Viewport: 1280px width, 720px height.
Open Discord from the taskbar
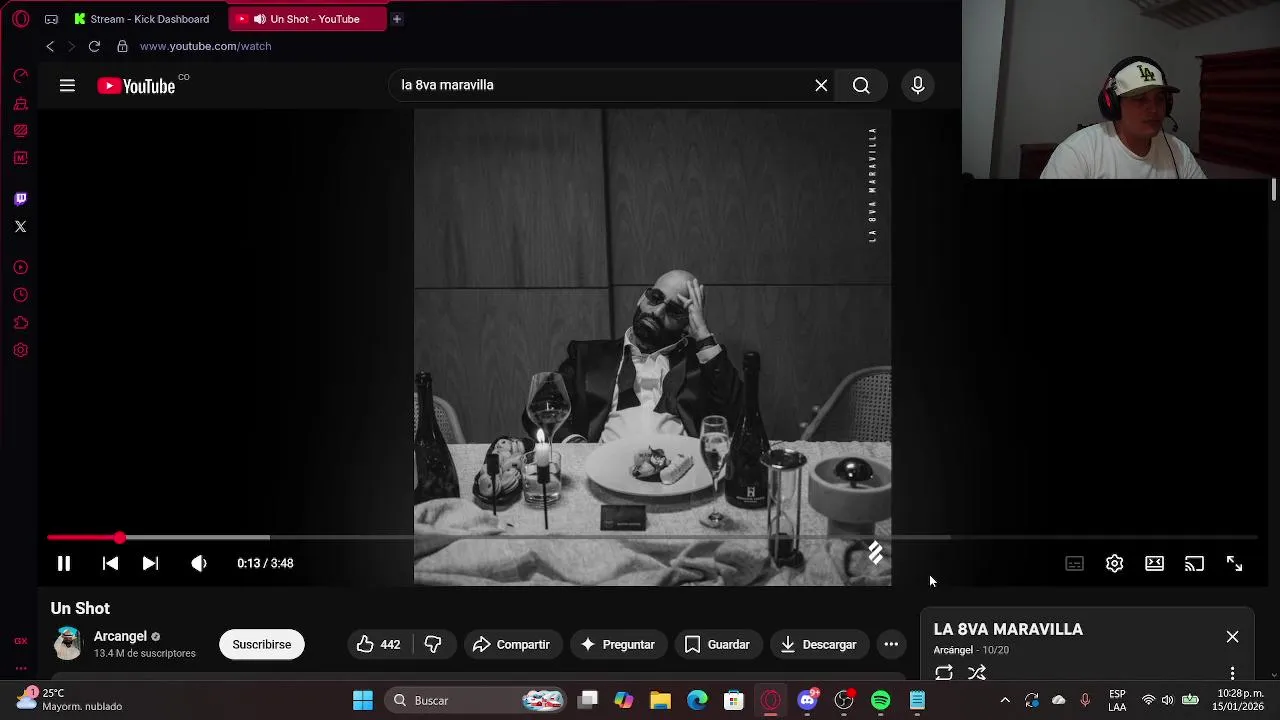click(x=807, y=701)
